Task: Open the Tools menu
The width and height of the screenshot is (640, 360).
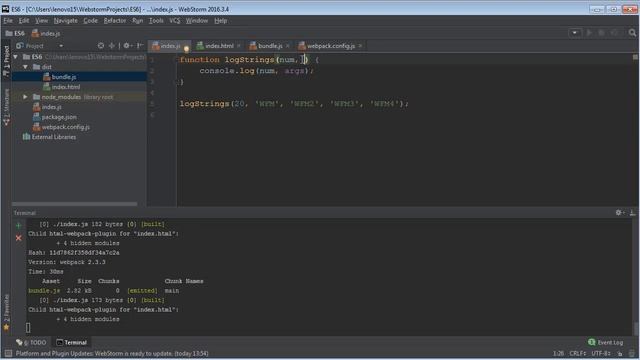Action: (156, 20)
